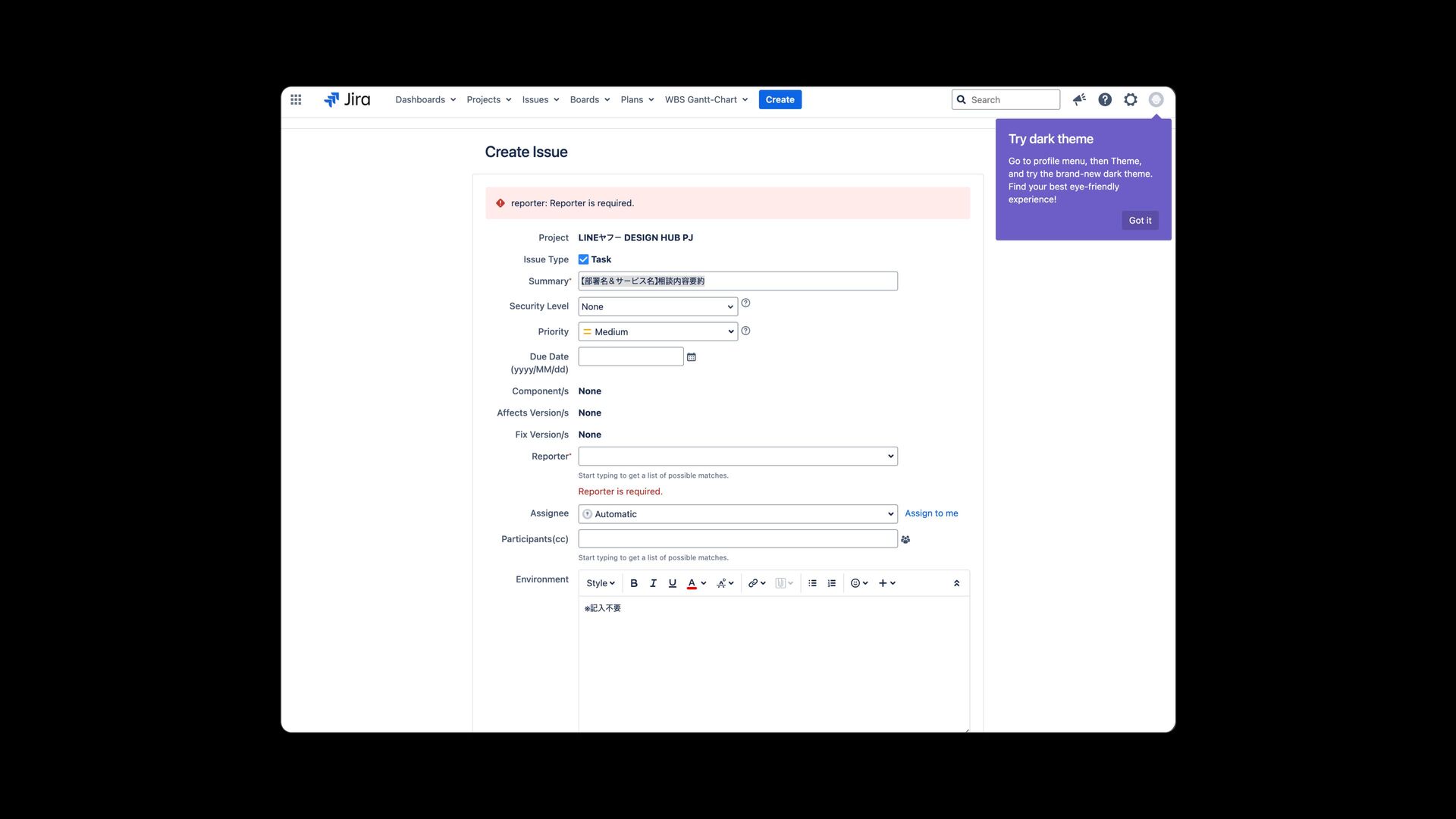1456x819 pixels.
Task: Click the help icon beside Security Level
Action: click(x=745, y=303)
